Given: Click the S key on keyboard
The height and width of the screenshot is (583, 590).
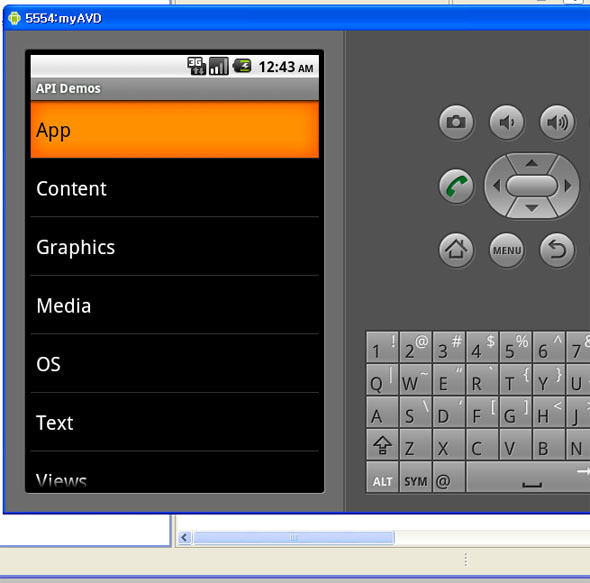Looking at the screenshot, I should [x=415, y=412].
